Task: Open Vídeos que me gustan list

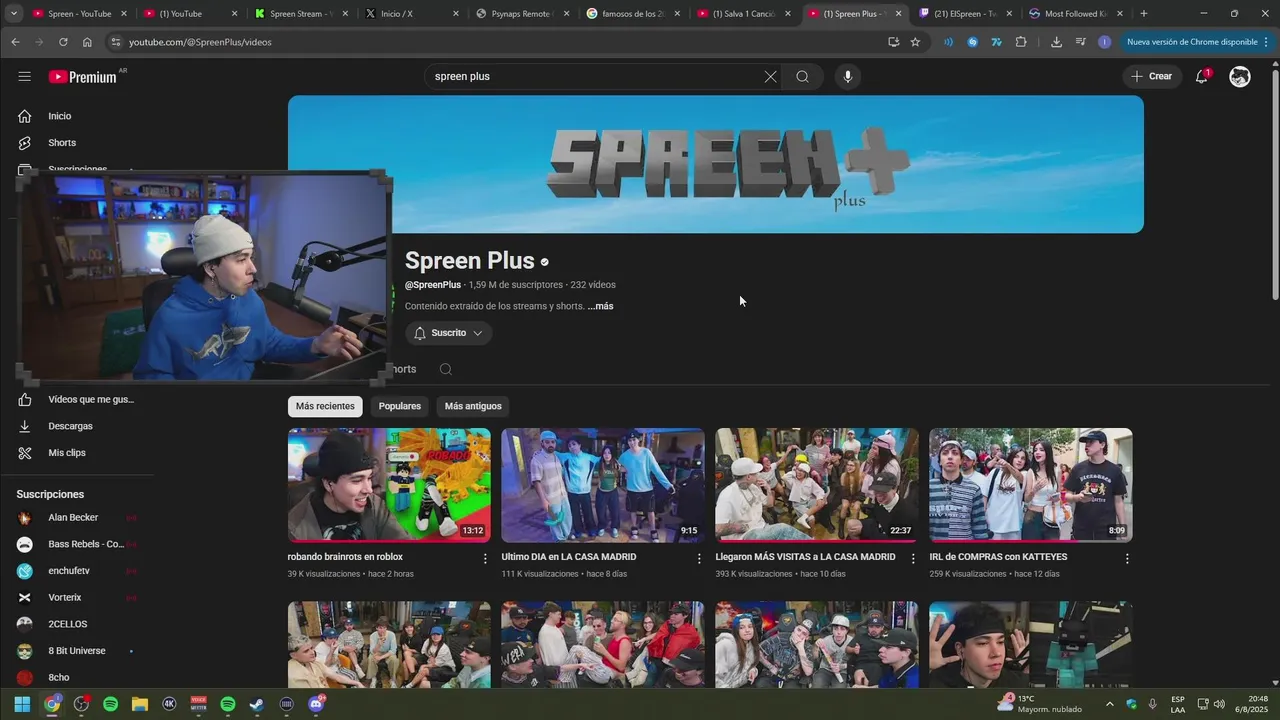Action: pos(90,399)
